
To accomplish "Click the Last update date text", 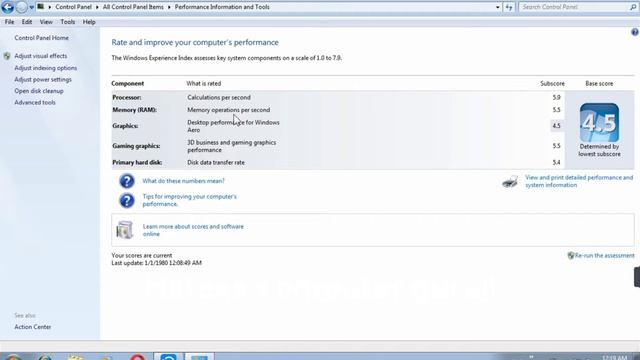I will click(x=156, y=263).
